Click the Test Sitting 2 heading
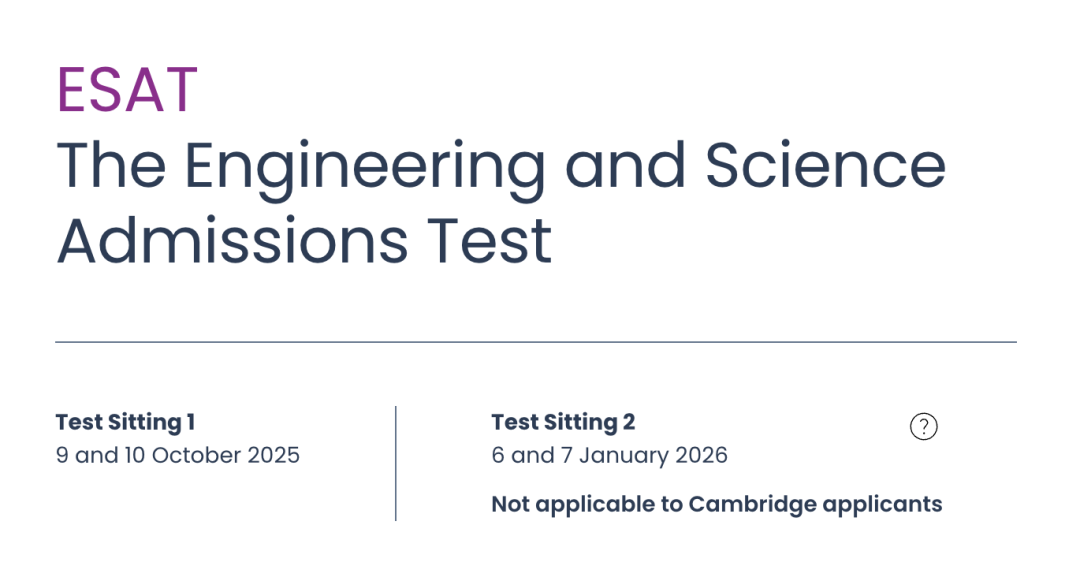The height and width of the screenshot is (566, 1080). pyautogui.click(x=563, y=422)
